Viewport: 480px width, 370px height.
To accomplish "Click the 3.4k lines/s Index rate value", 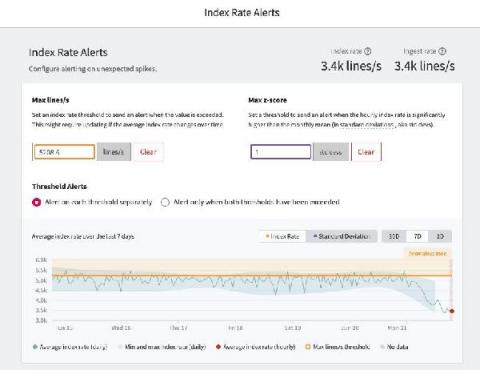I will tap(351, 66).
